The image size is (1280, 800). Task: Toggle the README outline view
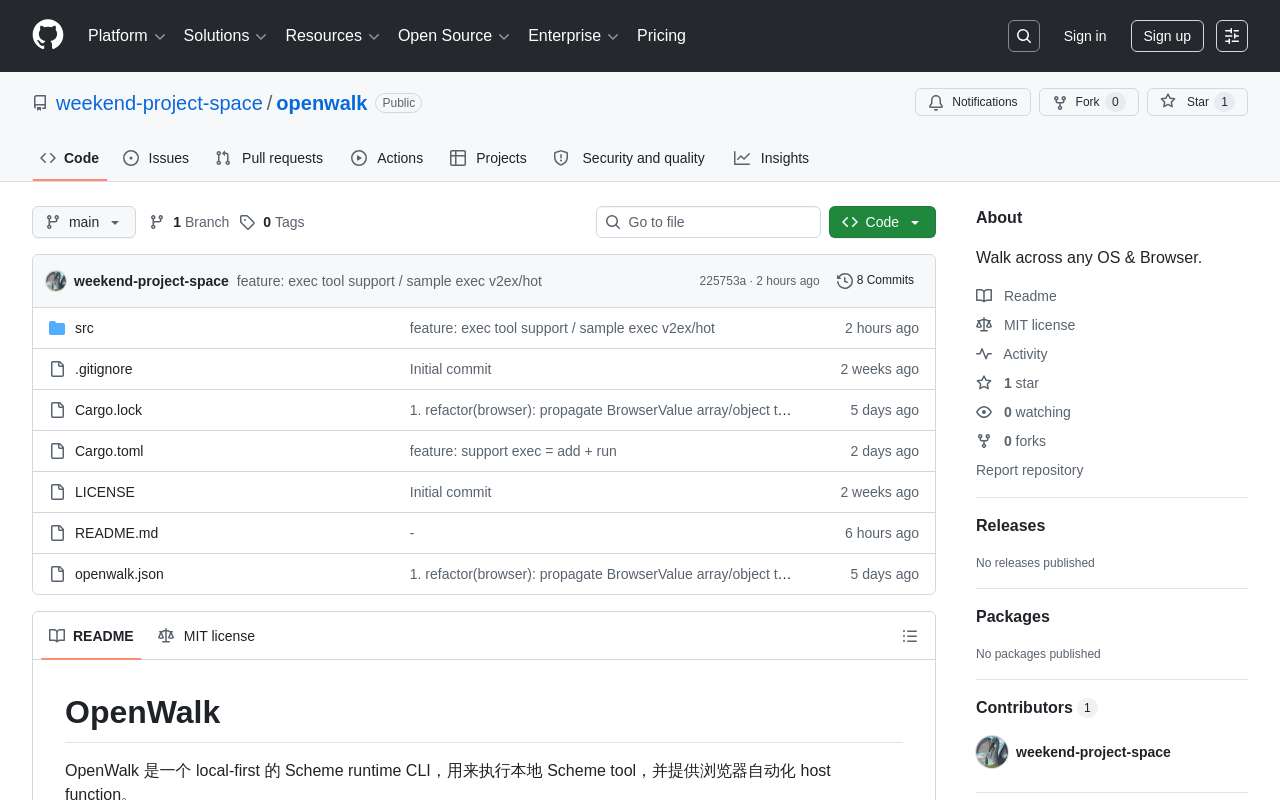tap(910, 636)
